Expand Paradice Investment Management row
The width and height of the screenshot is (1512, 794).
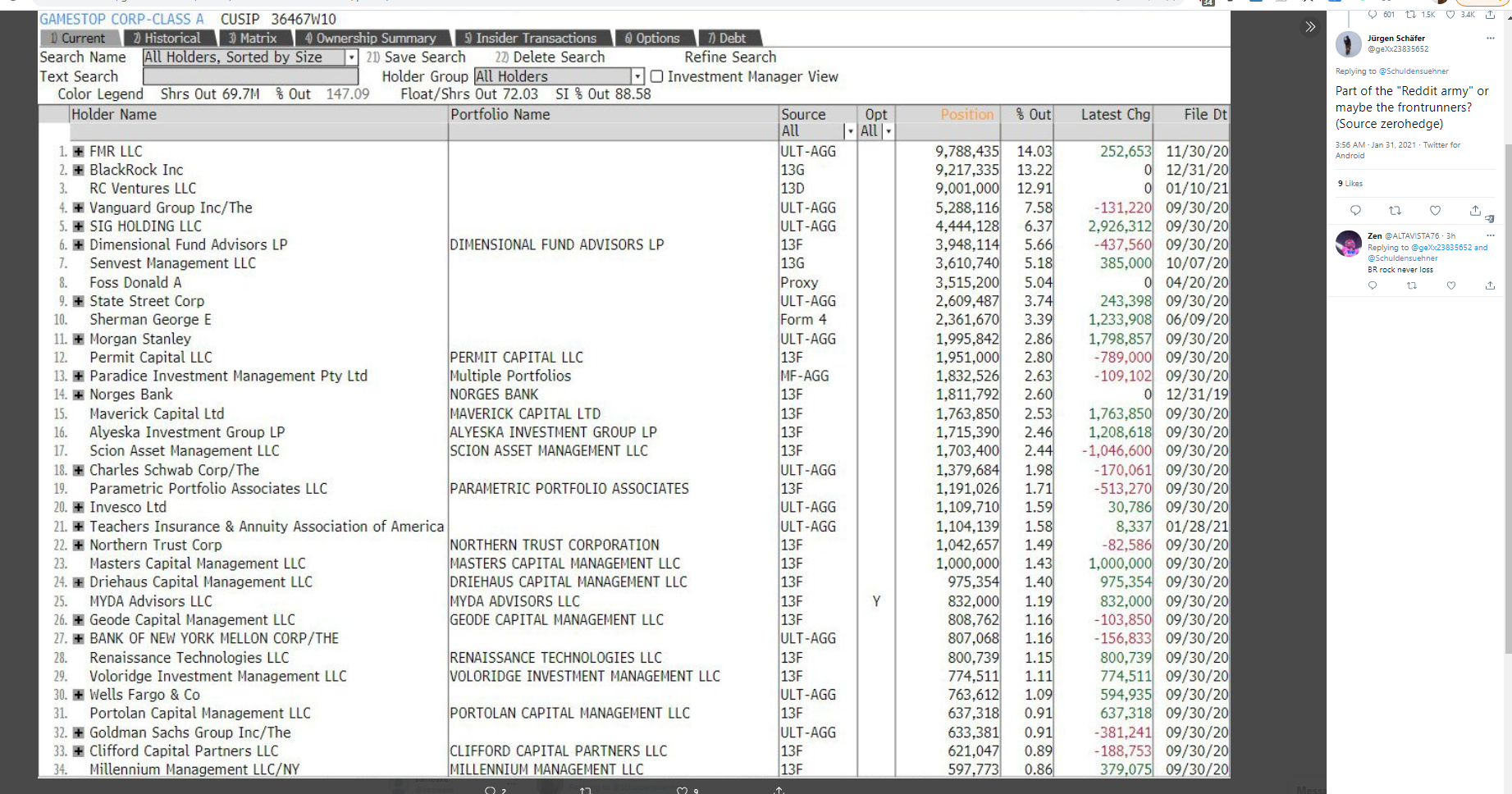[x=79, y=376]
